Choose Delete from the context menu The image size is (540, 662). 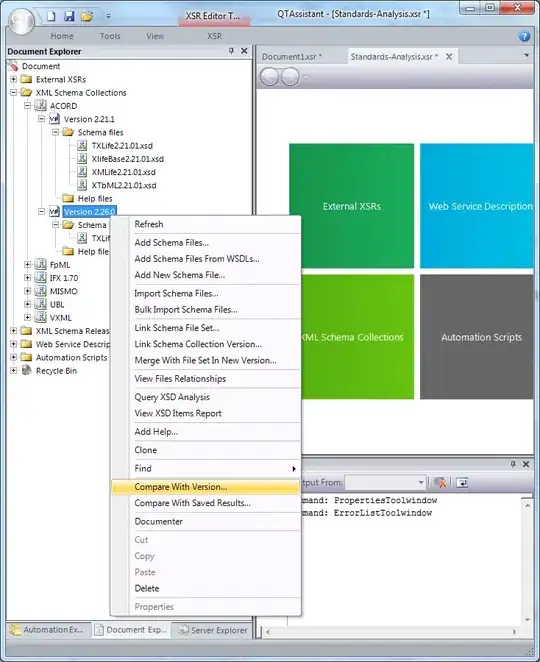coord(206,588)
